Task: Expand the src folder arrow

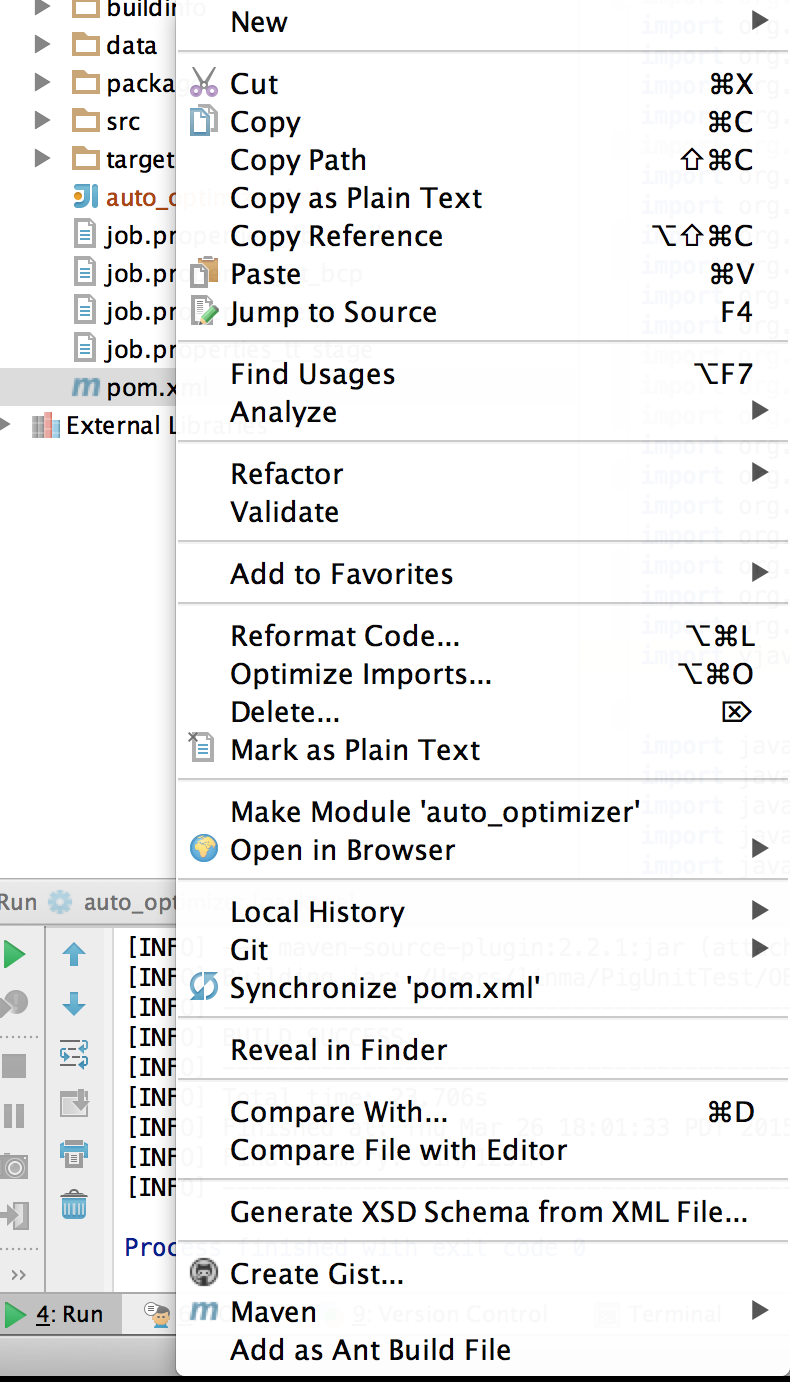Action: click(42, 121)
